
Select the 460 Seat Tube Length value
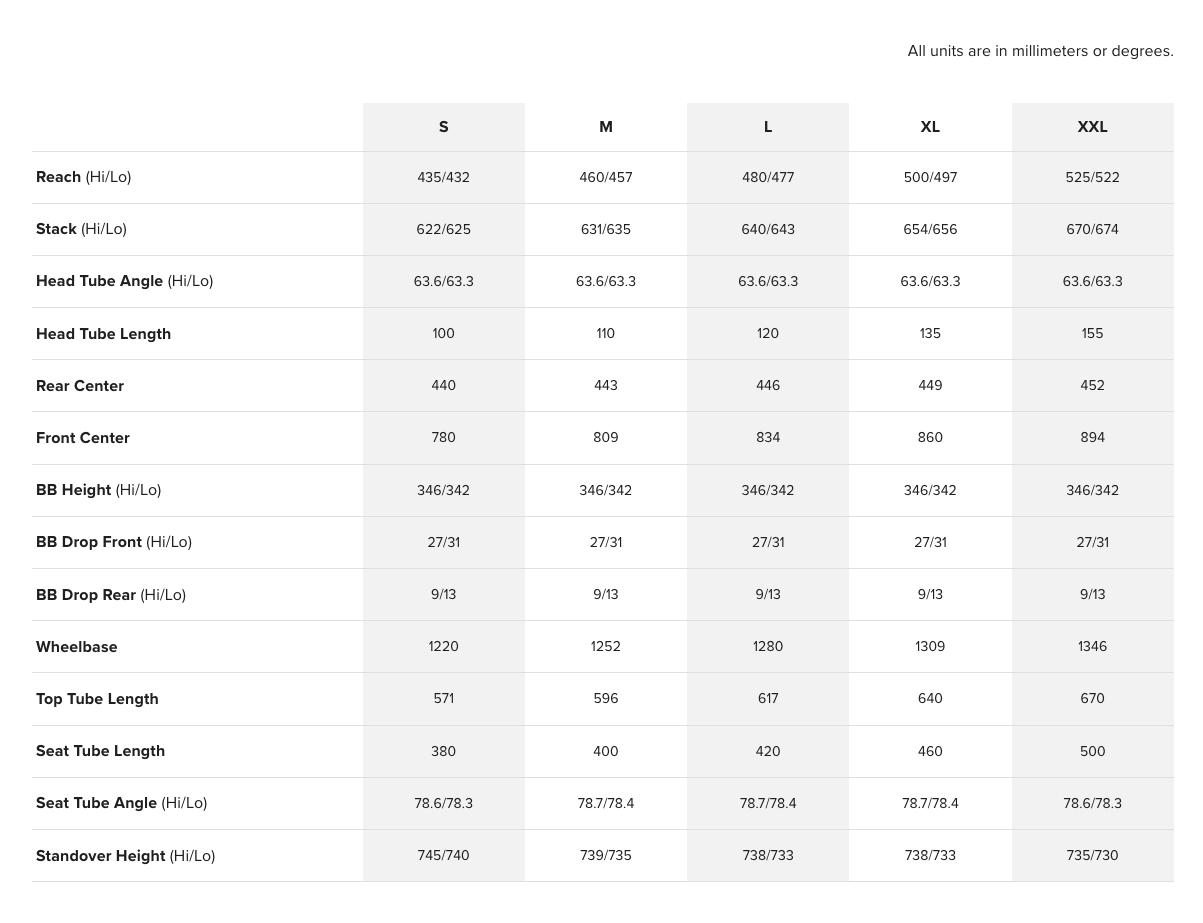(930, 751)
